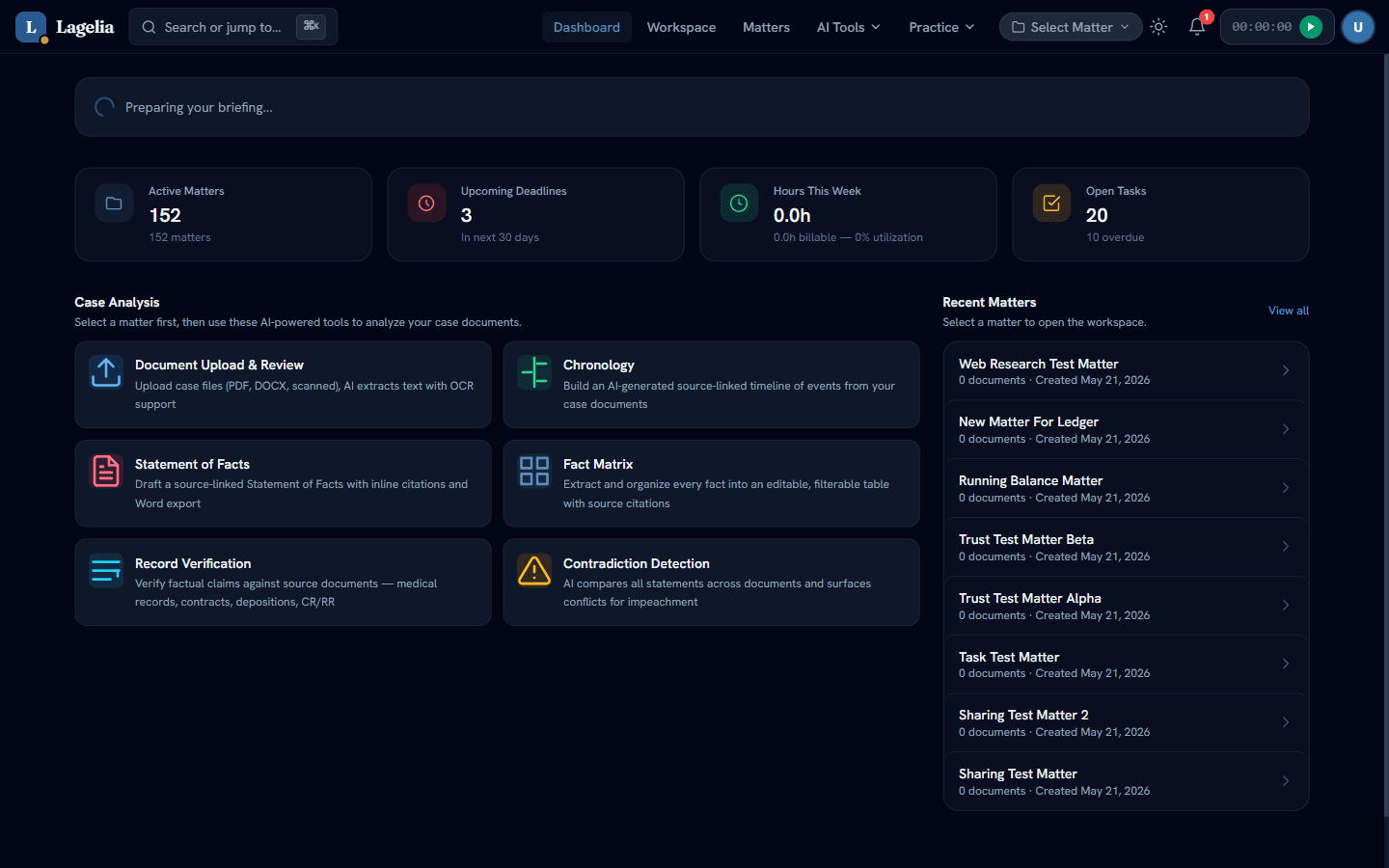The image size is (1389, 868).
Task: Click the Preparing your briefing text
Action: click(199, 107)
